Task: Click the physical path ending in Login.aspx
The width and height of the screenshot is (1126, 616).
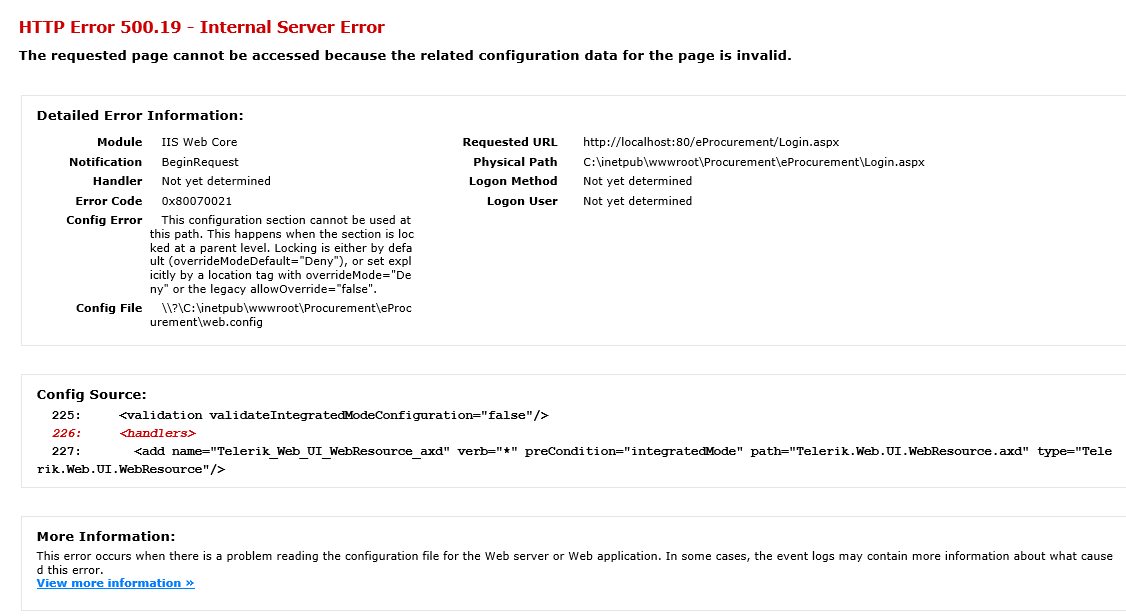Action: click(753, 162)
